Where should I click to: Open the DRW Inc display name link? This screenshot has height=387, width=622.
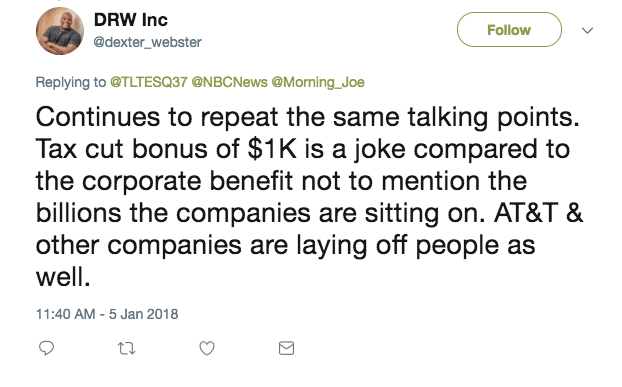(131, 20)
